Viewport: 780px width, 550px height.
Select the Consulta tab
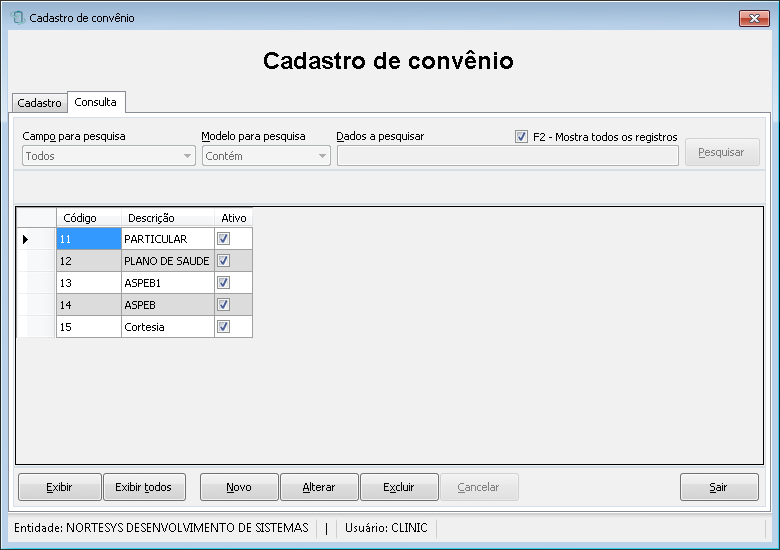[96, 102]
